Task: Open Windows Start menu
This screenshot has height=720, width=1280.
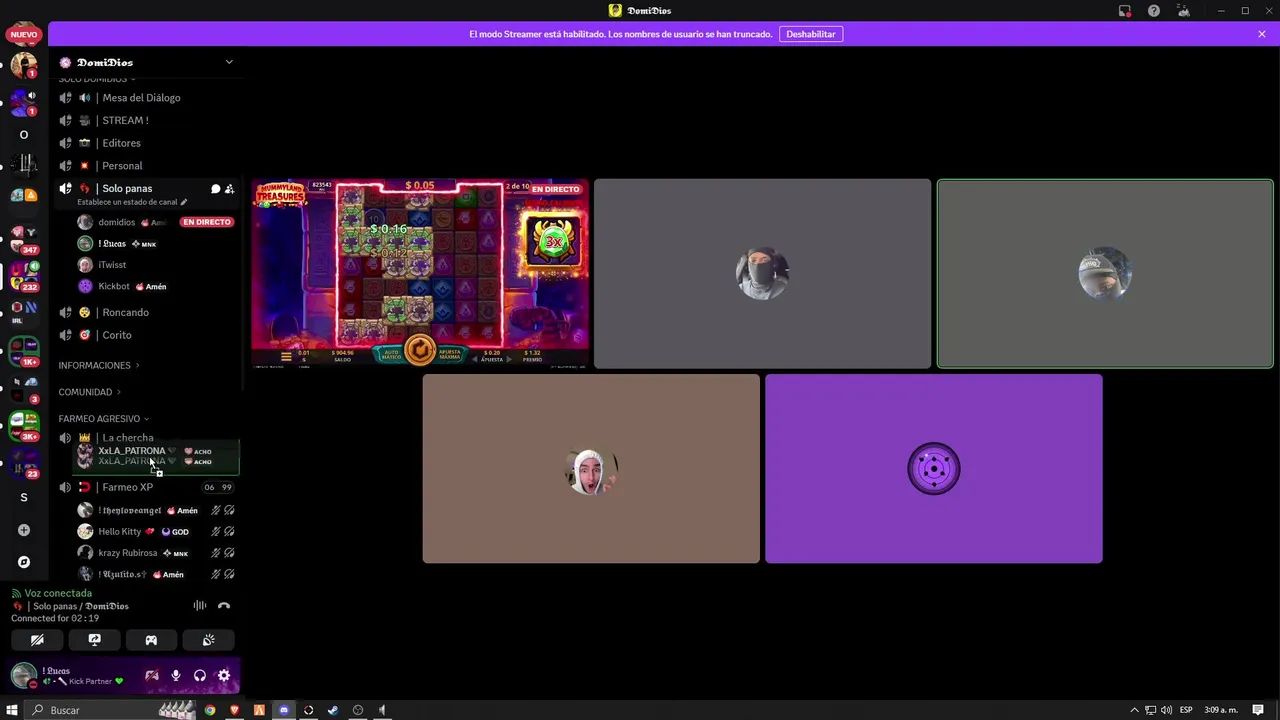Action: click(x=12, y=710)
